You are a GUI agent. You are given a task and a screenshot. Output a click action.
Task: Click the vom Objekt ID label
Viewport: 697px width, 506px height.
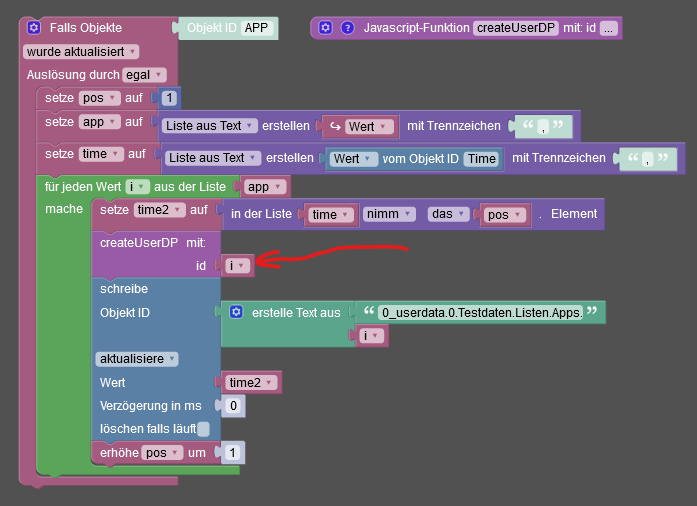tap(420, 159)
